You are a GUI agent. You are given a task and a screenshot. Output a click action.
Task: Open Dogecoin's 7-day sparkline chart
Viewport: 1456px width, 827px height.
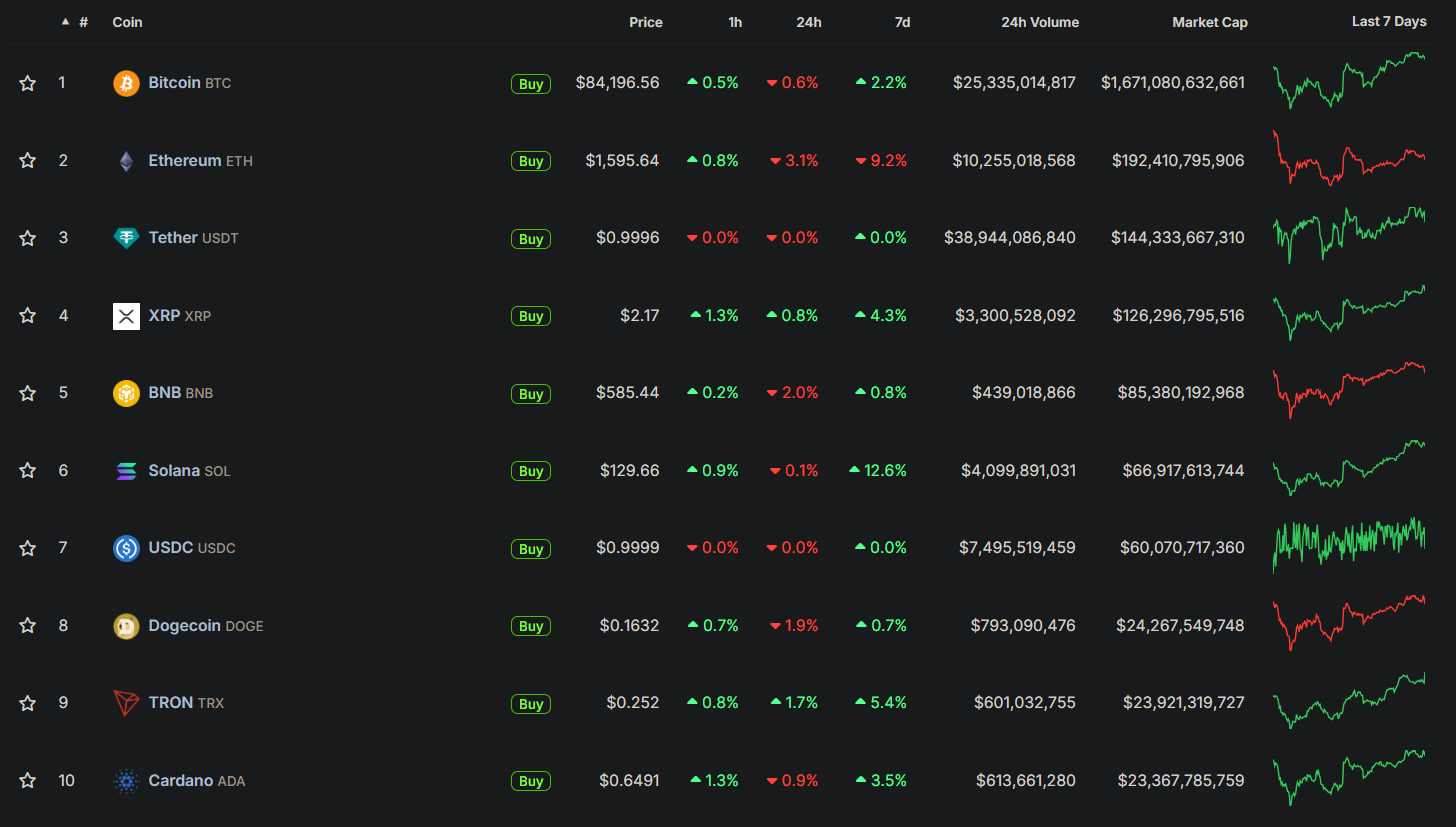1350,623
